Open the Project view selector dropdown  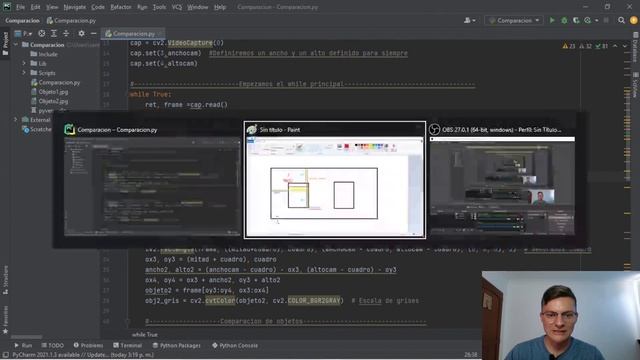point(23,33)
